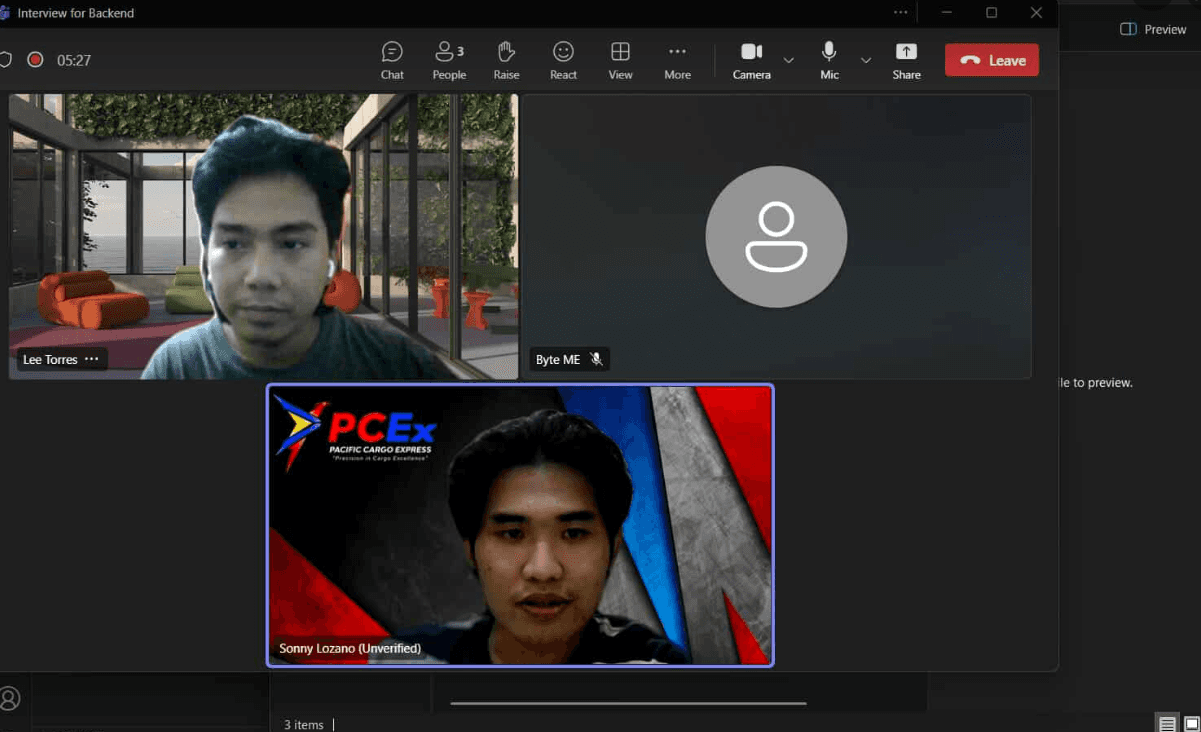Expand the Camera options dropdown arrow
The width and height of the screenshot is (1201, 732).
click(x=789, y=61)
